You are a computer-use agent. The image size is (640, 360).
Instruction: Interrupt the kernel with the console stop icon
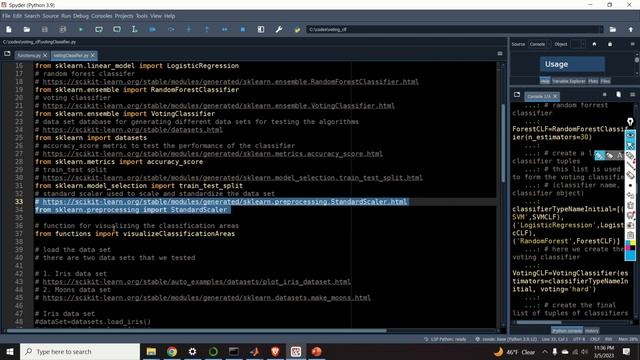click(604, 95)
